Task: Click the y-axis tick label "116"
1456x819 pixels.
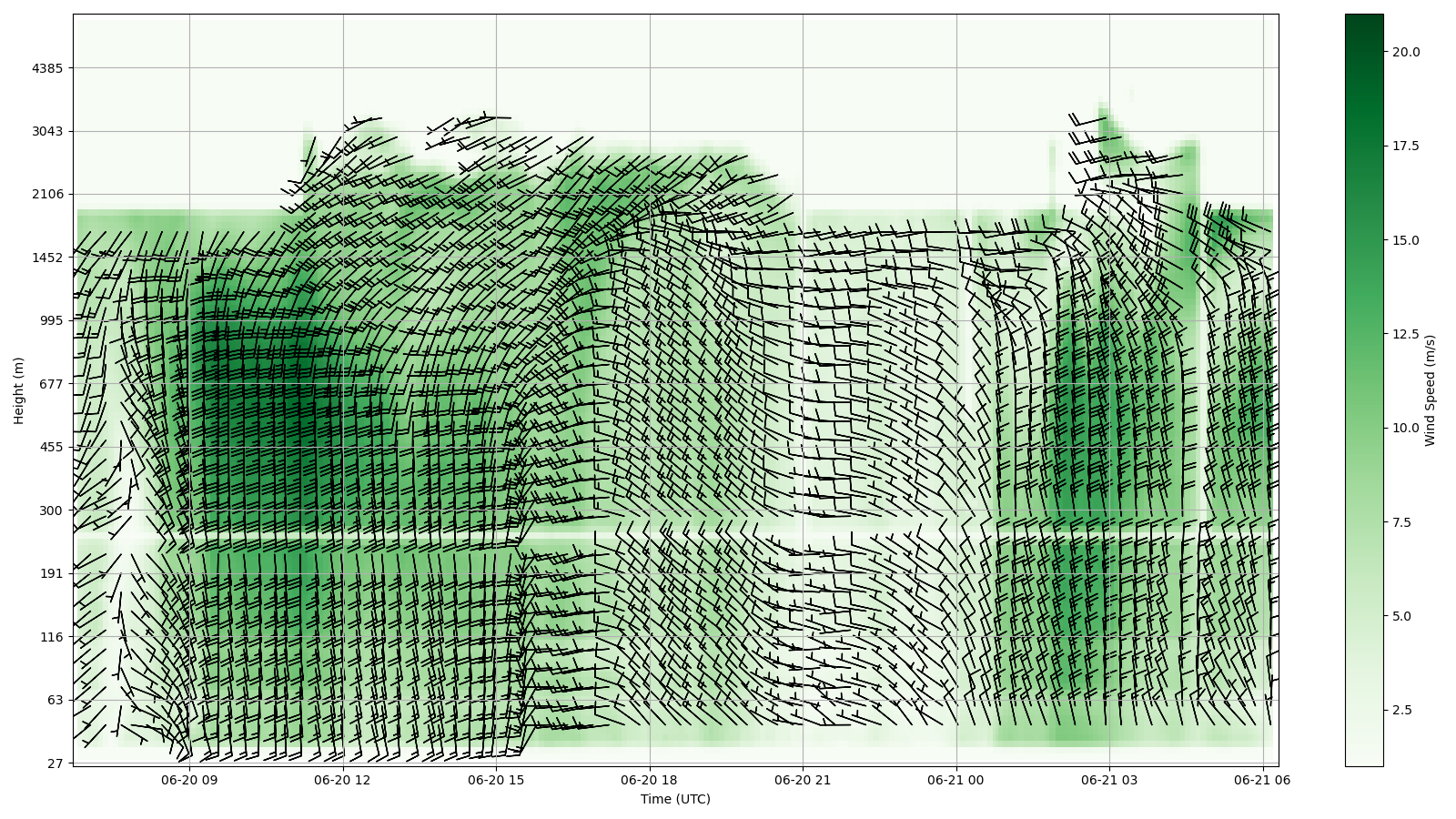Action: click(x=50, y=637)
